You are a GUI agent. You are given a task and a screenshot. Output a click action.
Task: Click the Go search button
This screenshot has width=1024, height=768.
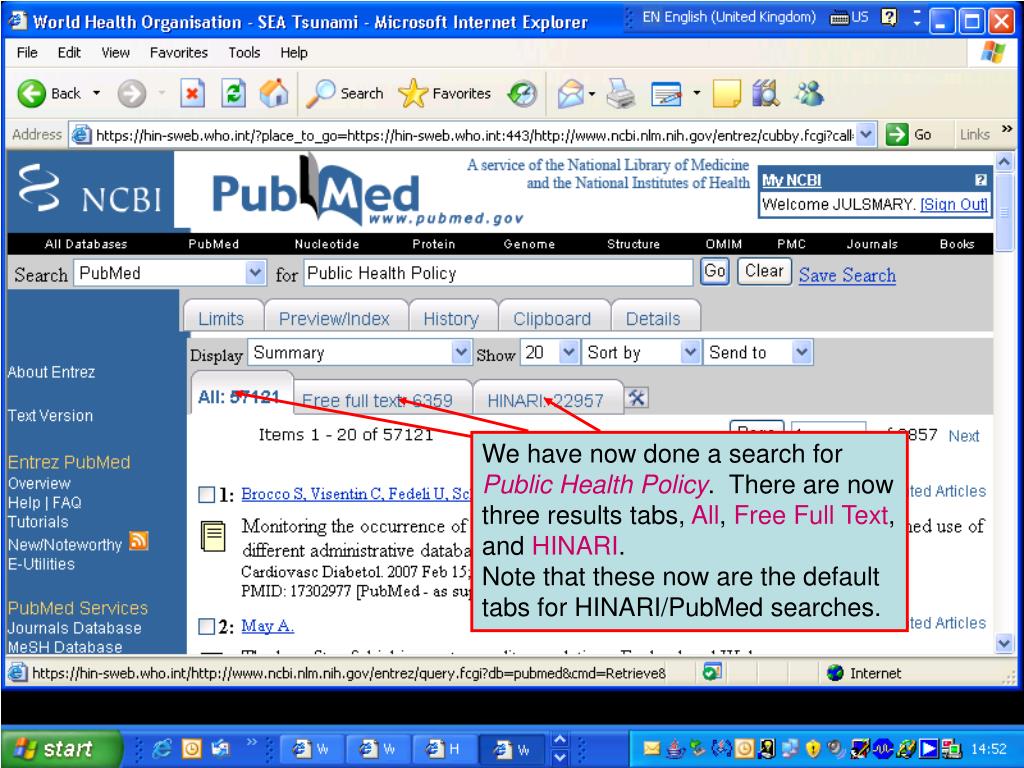715,271
